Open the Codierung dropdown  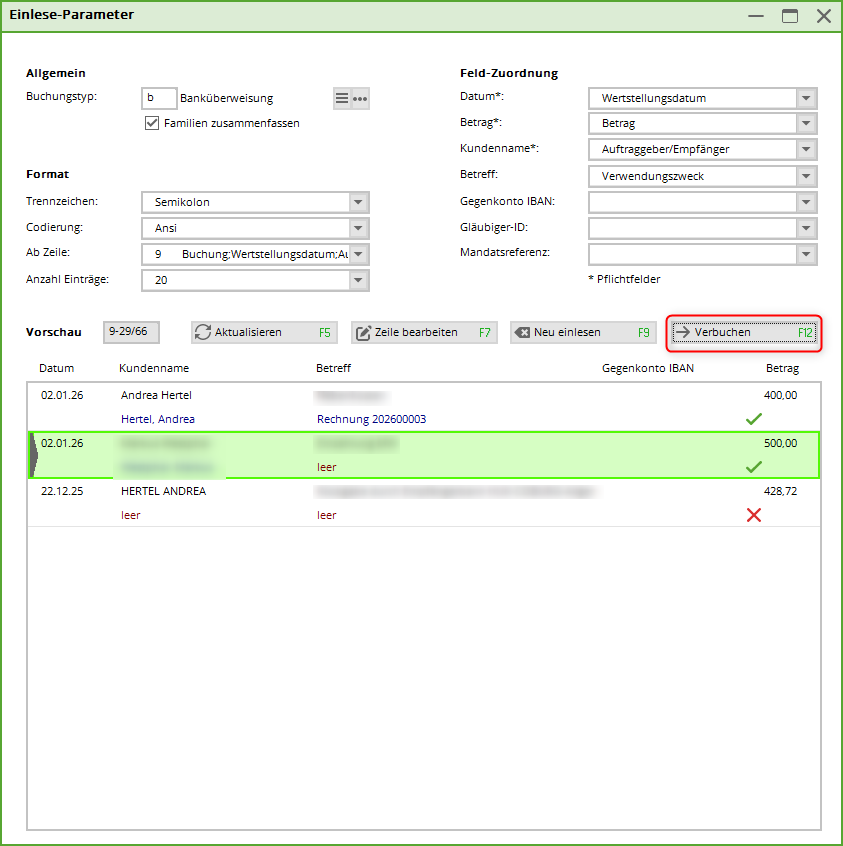359,228
